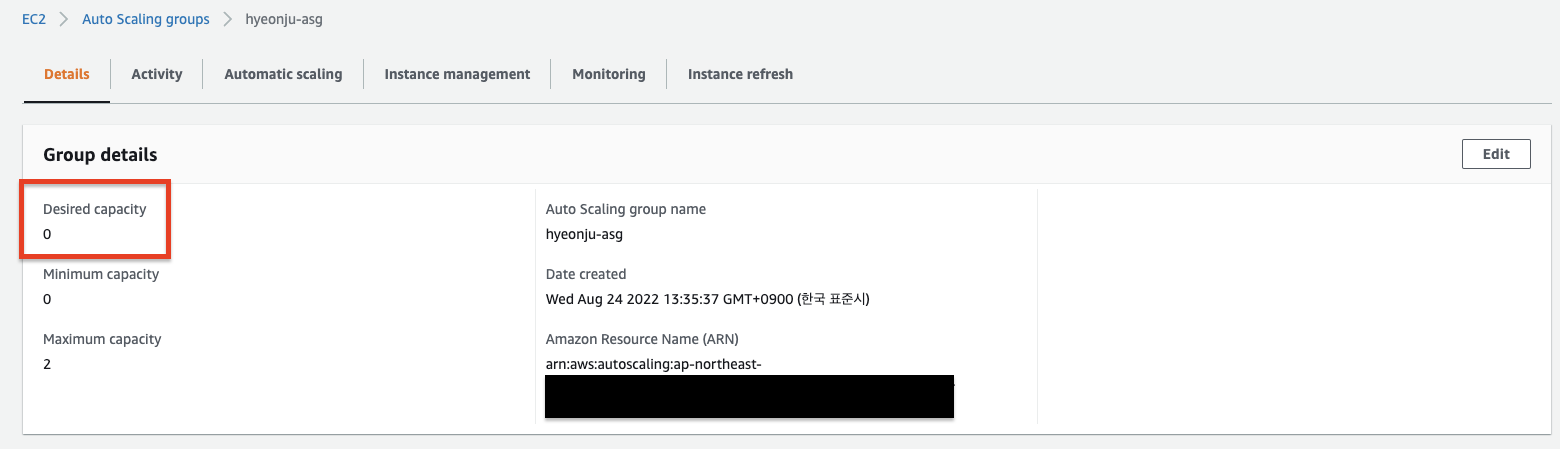Click the Group details heading
1560x449 pixels.
(x=100, y=155)
